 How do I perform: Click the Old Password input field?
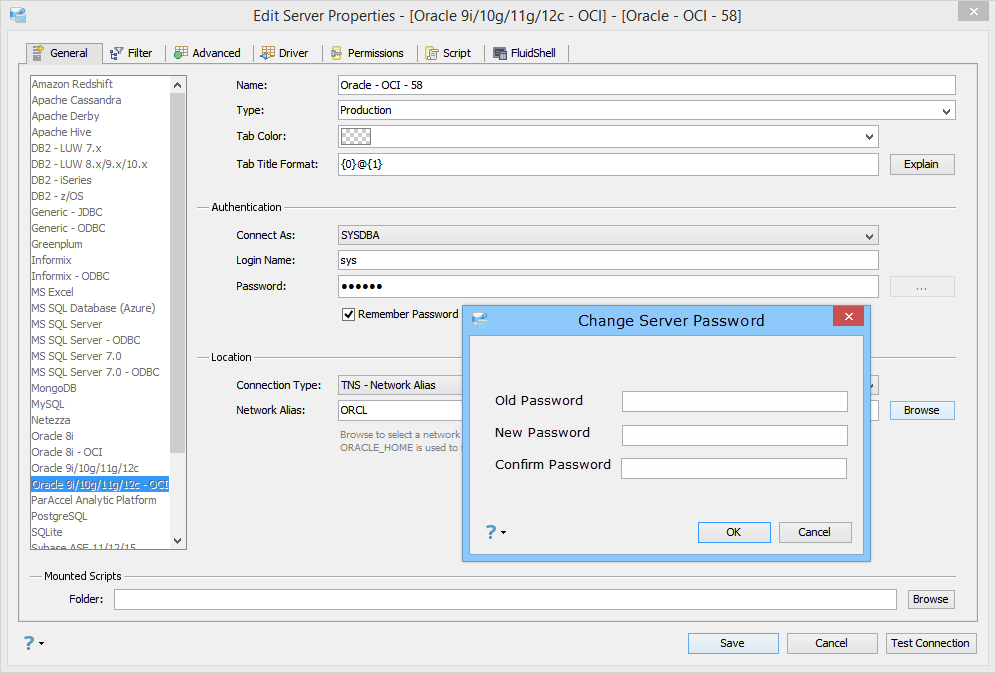point(734,402)
